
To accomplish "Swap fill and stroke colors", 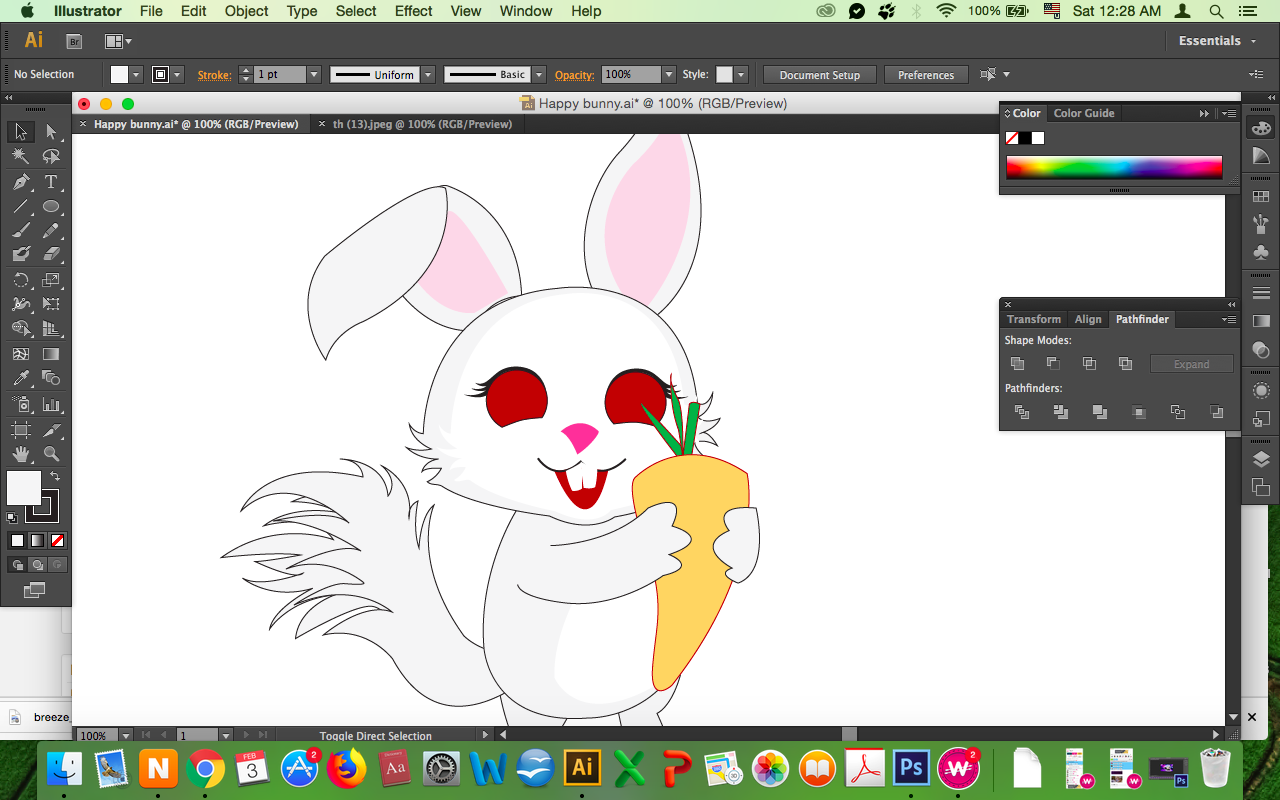I will click(55, 475).
